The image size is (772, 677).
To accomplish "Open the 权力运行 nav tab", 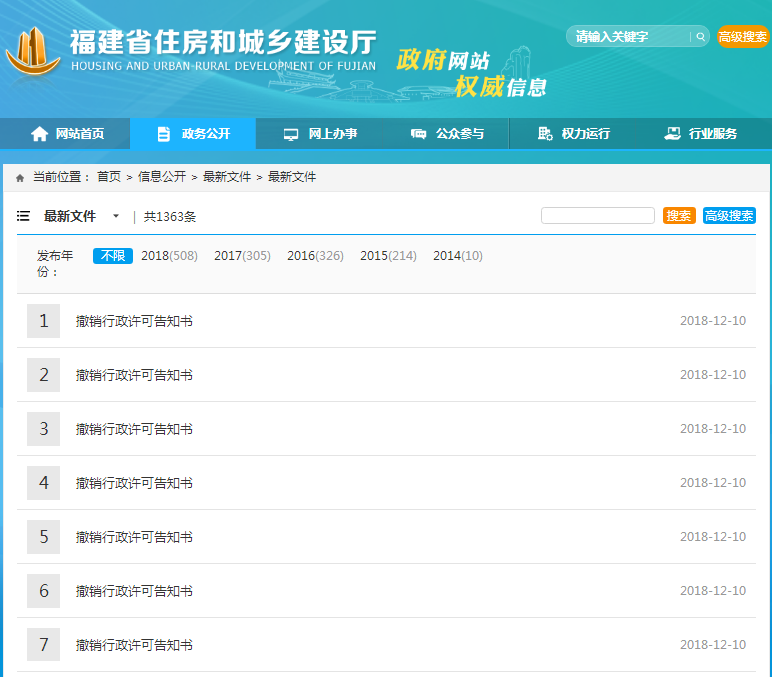I will pos(572,133).
